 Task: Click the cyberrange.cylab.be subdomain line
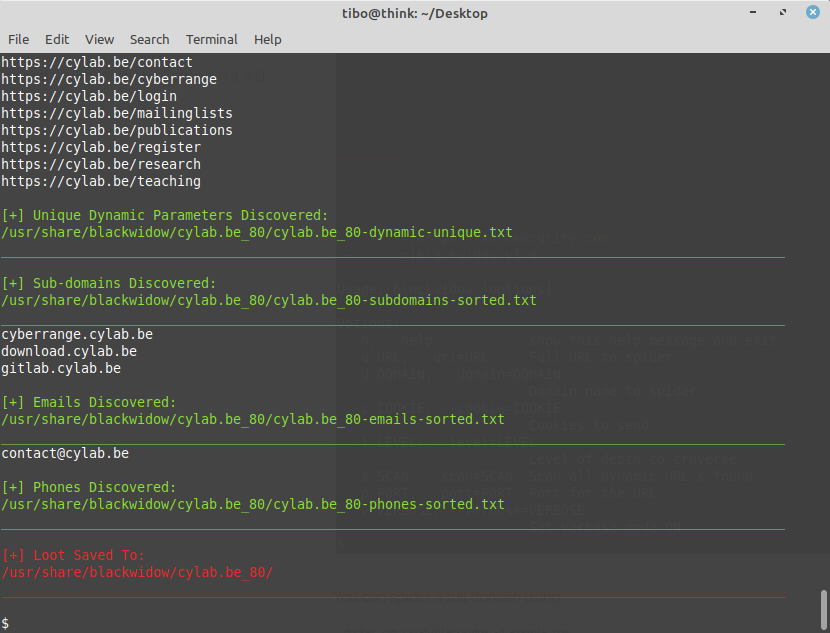(x=77, y=334)
